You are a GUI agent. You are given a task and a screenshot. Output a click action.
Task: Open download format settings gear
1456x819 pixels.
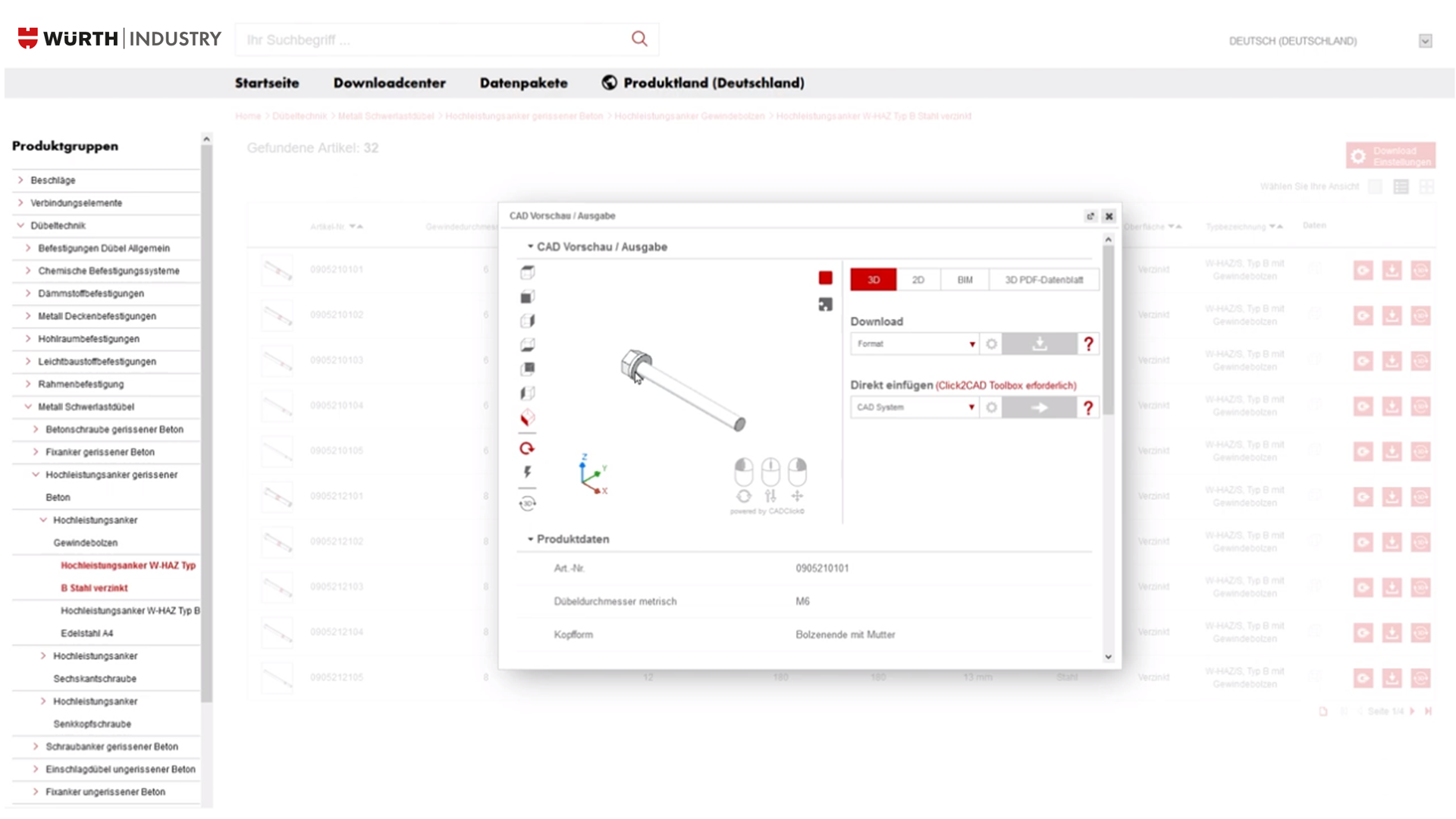(x=991, y=344)
